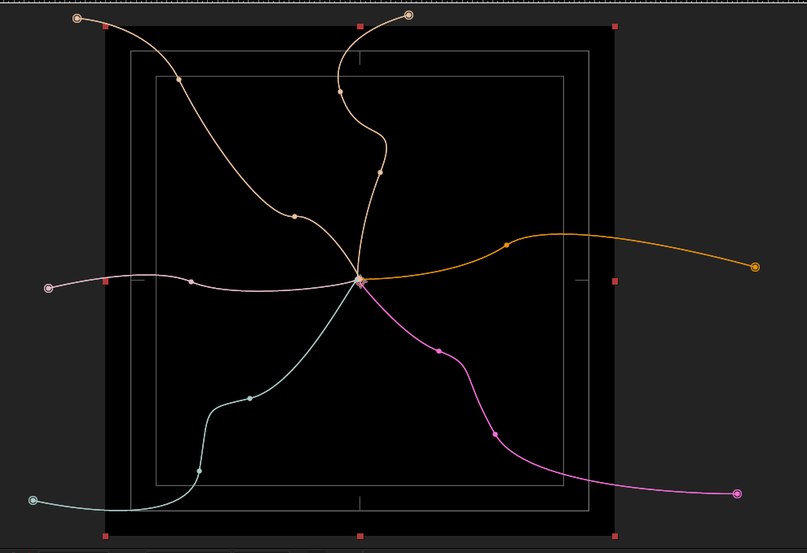Click the teal path's lowest control point

(199, 471)
